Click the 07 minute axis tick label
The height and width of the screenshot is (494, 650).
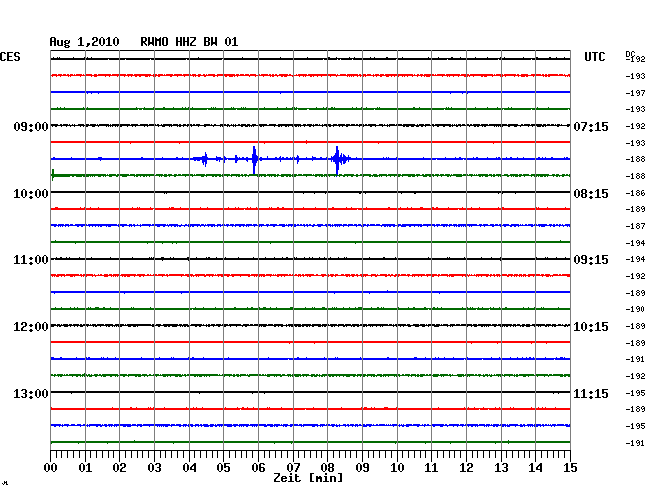pos(293,468)
